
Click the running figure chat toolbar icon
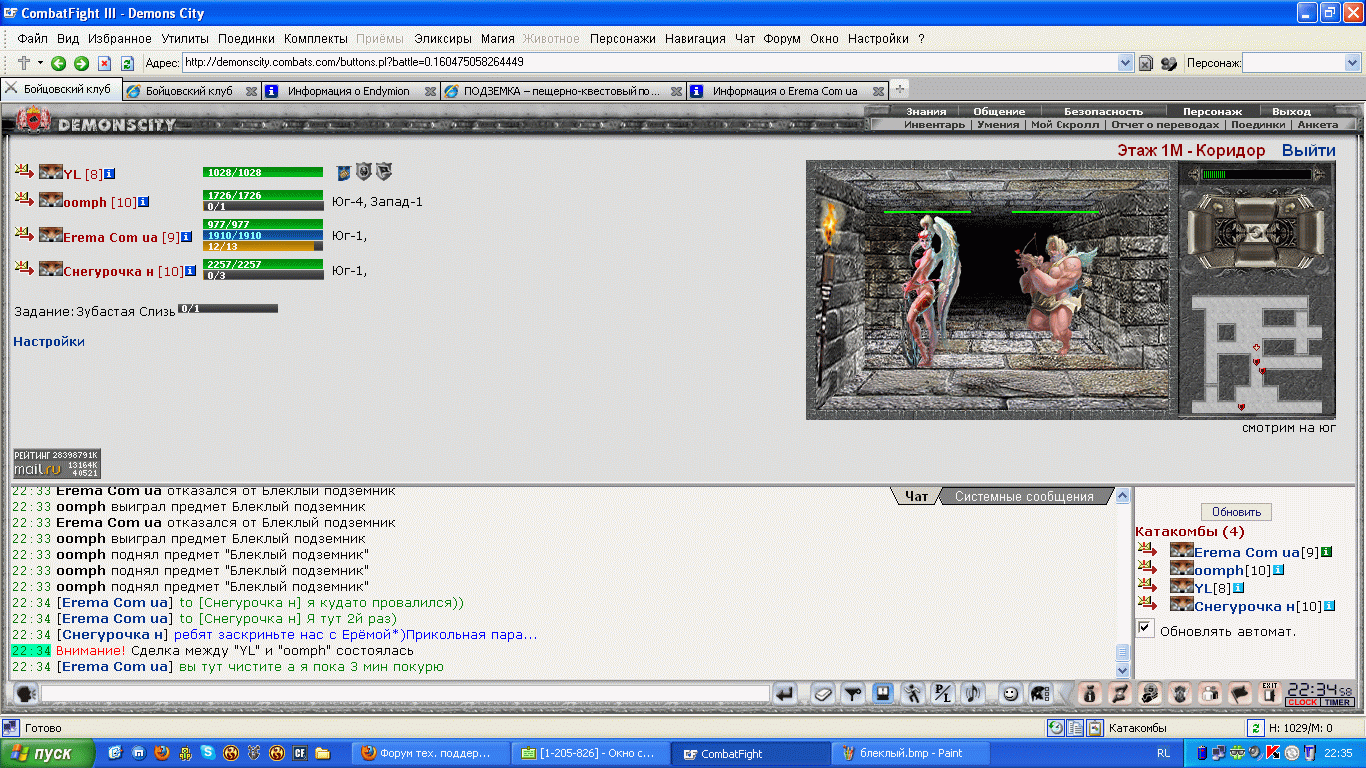913,693
